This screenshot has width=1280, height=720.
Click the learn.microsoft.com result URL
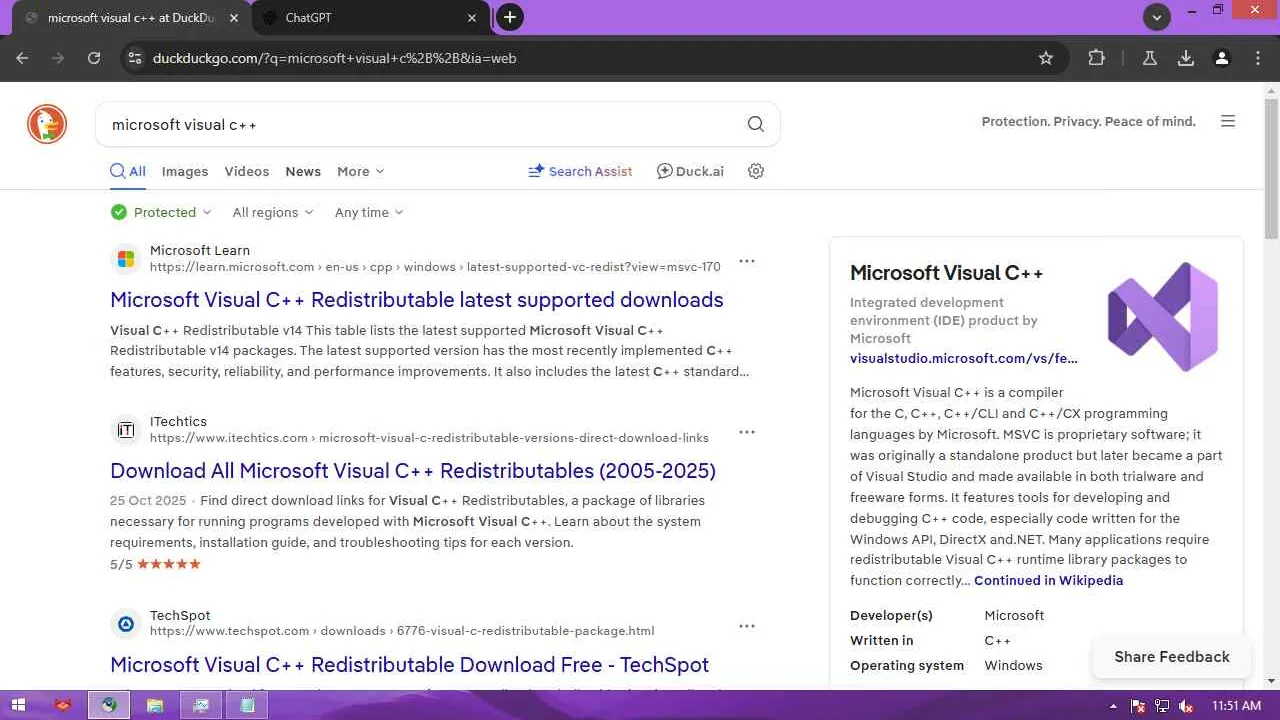435,267
